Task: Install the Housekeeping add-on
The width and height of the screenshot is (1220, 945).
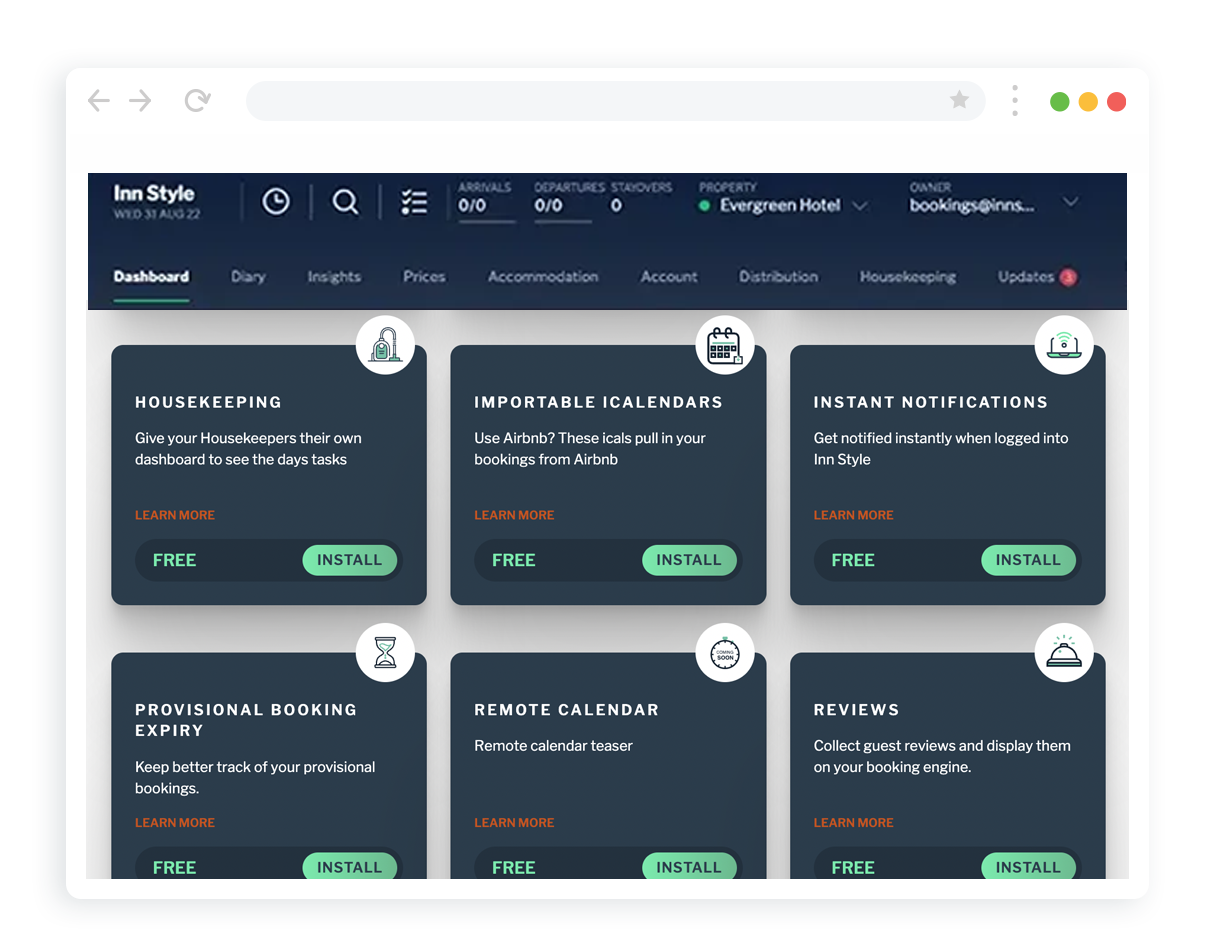Action: (x=349, y=560)
